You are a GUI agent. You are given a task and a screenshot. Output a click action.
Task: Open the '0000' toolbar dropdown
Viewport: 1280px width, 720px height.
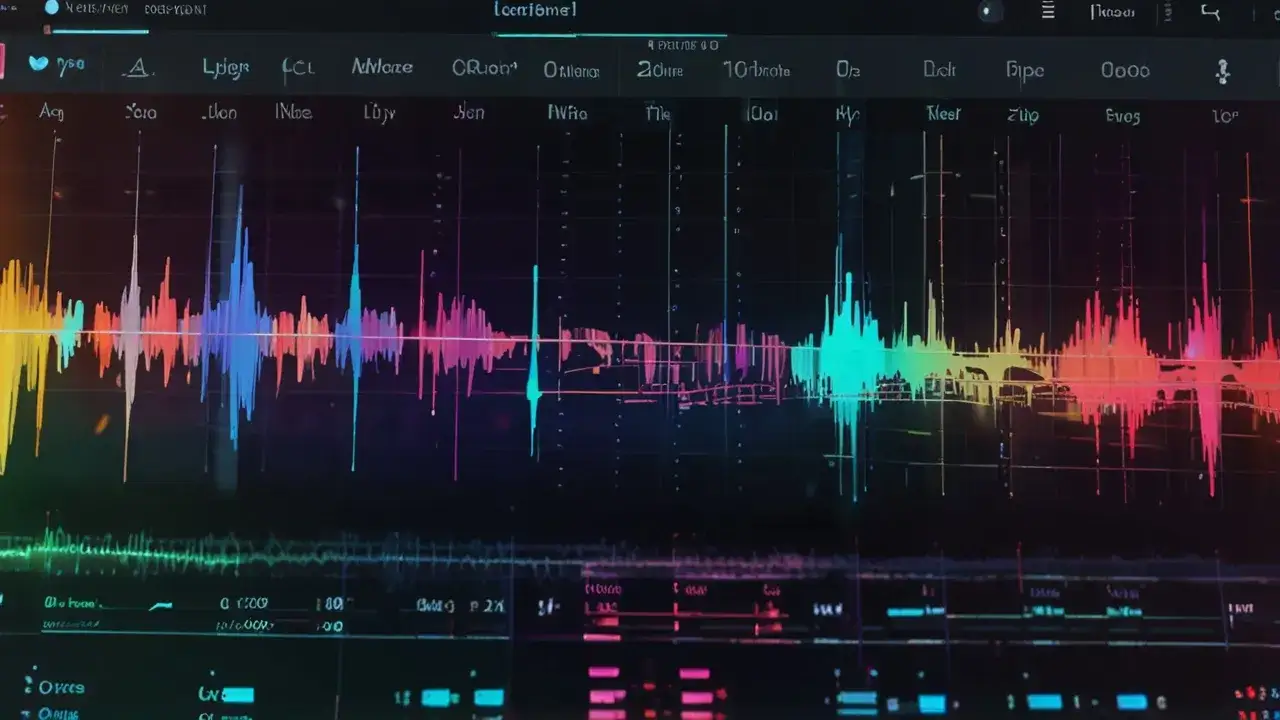(x=1124, y=71)
